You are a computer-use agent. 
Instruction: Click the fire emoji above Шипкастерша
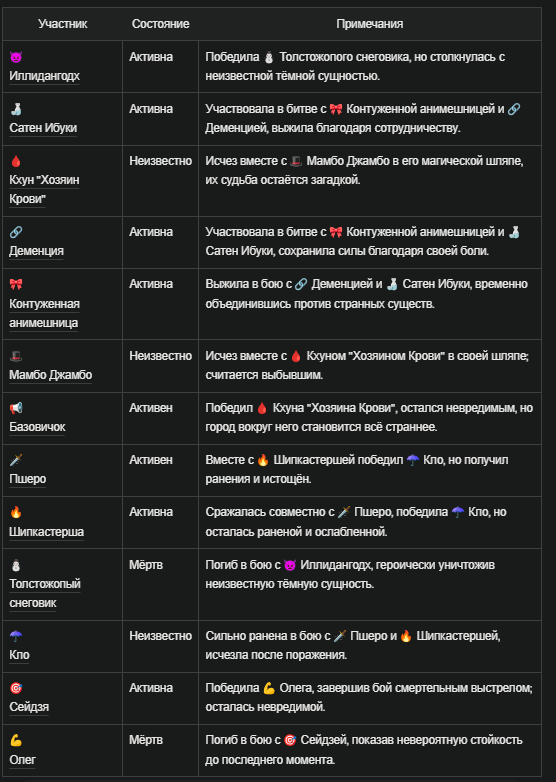[x=16, y=512]
